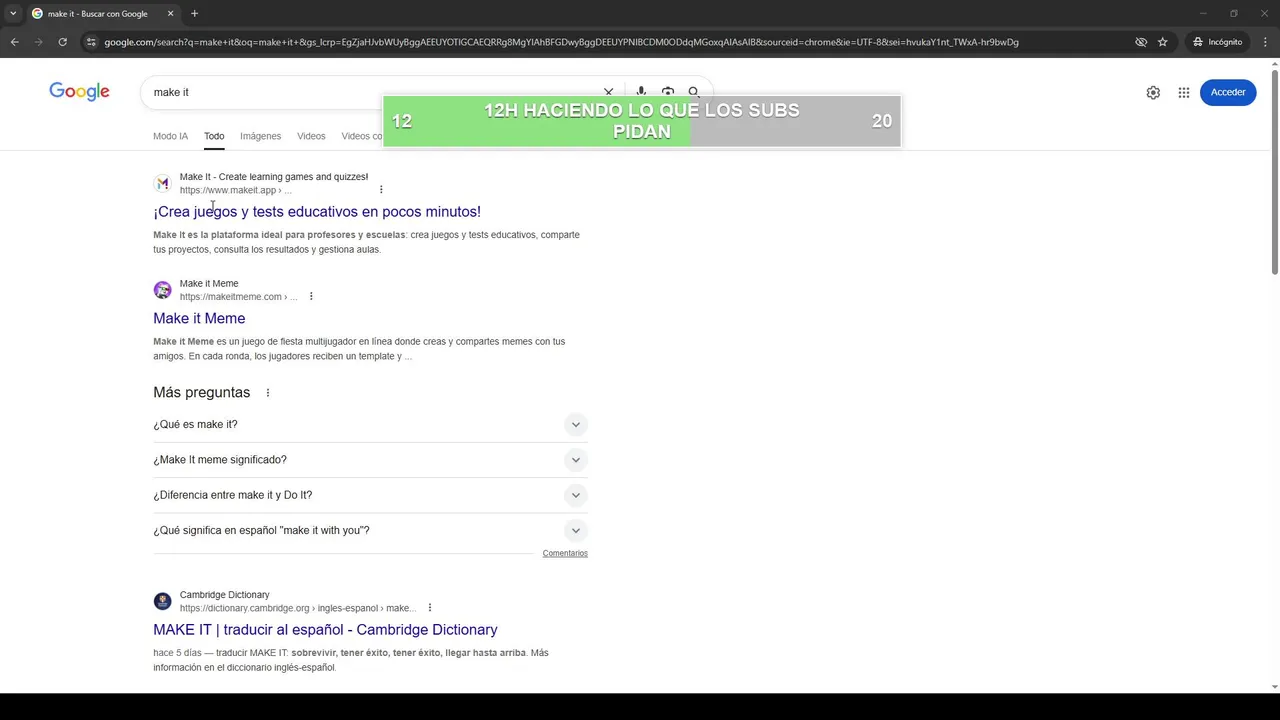Viewport: 1280px width, 720px height.
Task: Expand '¿Make It meme significado?' question
Action: pos(370,460)
